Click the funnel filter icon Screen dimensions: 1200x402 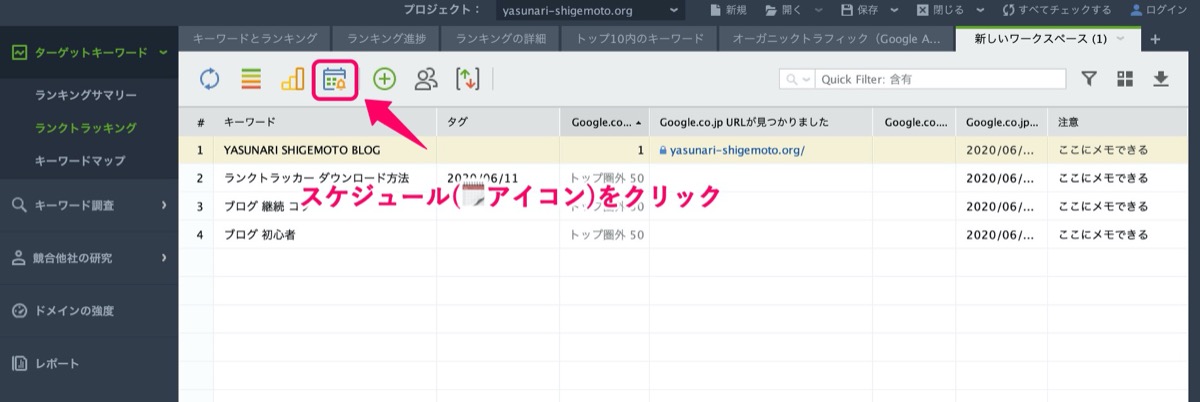tap(1089, 79)
